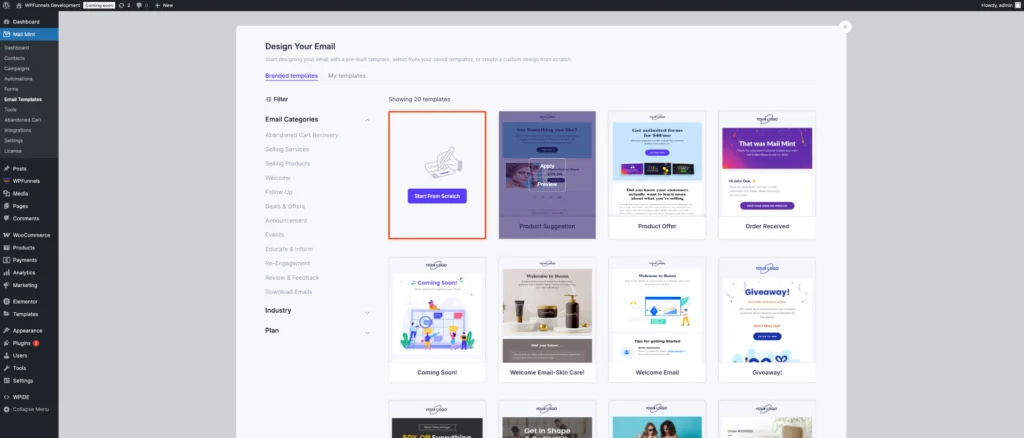
Task: Click the New plus icon in admin bar
Action: click(164, 5)
